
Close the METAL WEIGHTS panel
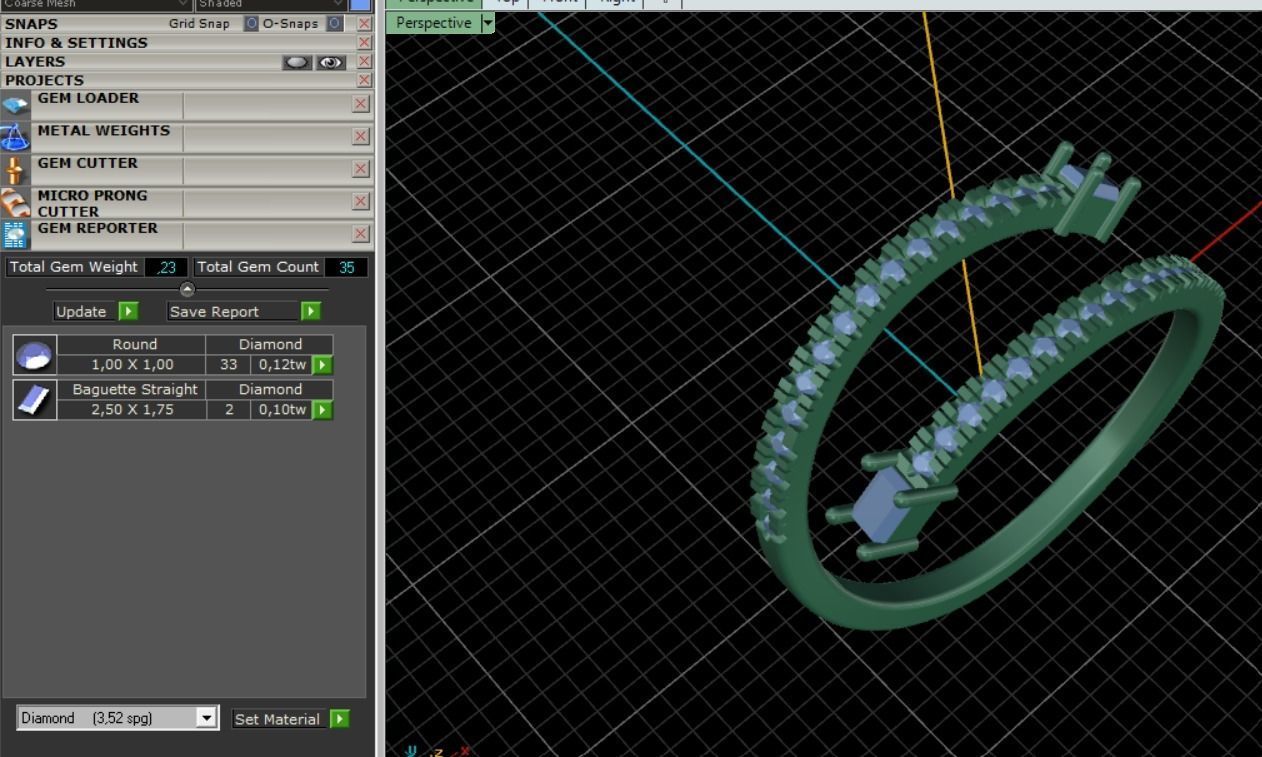click(x=361, y=136)
